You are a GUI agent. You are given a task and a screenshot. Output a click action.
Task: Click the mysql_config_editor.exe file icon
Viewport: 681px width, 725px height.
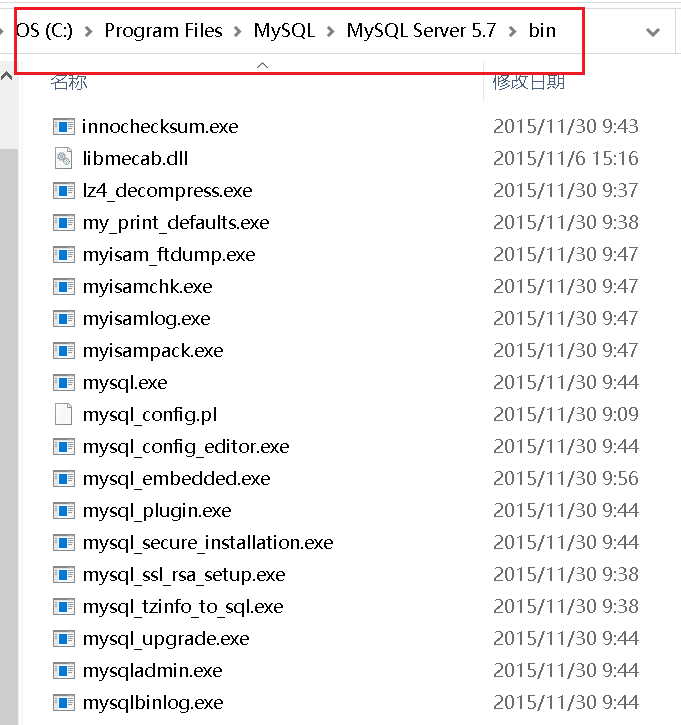coord(64,447)
